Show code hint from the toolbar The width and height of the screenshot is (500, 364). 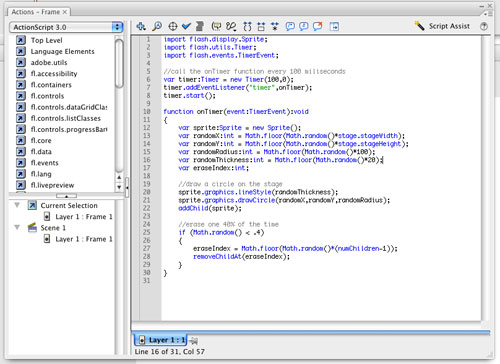click(216, 26)
